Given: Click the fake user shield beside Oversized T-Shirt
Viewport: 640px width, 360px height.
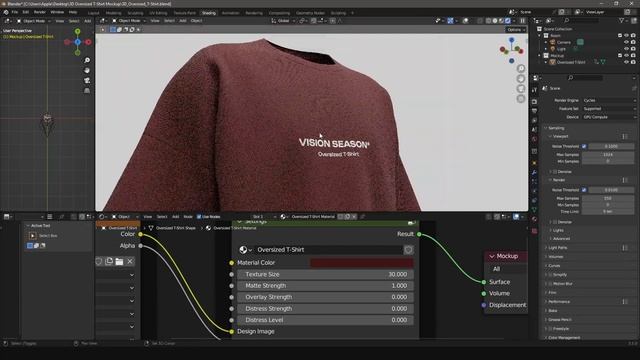Looking at the screenshot, I should coord(408,250).
